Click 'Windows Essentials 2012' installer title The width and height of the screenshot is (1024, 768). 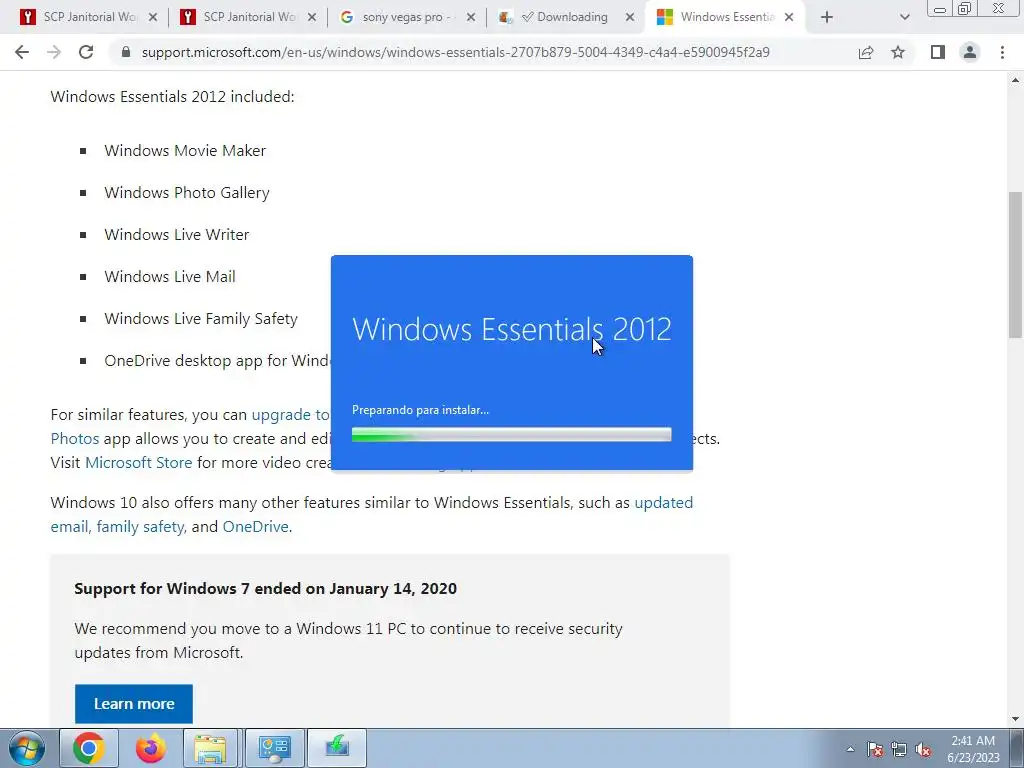(511, 329)
